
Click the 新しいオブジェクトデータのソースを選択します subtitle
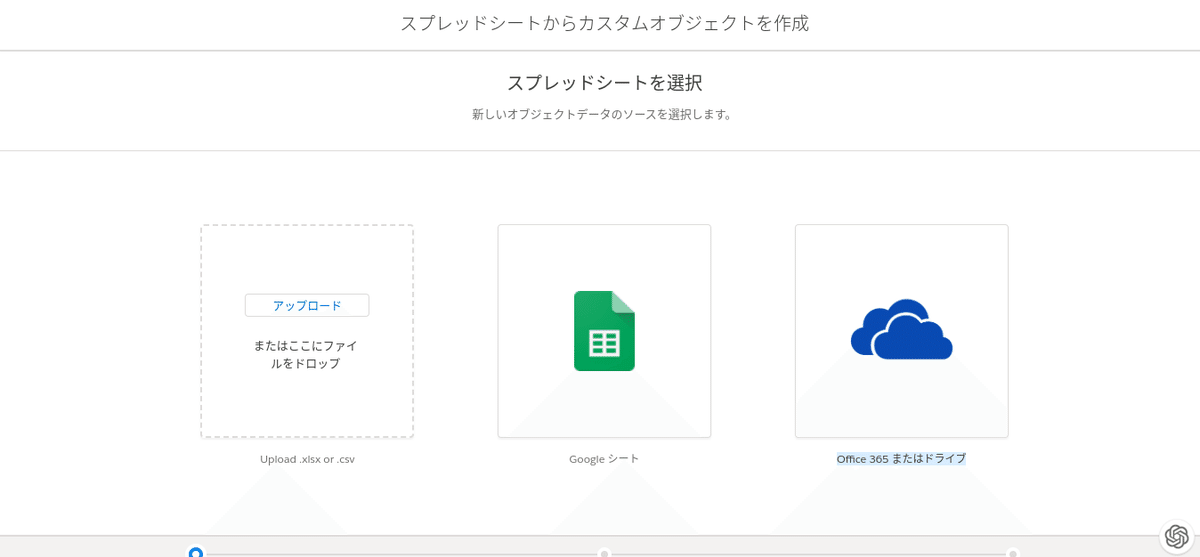[604, 114]
